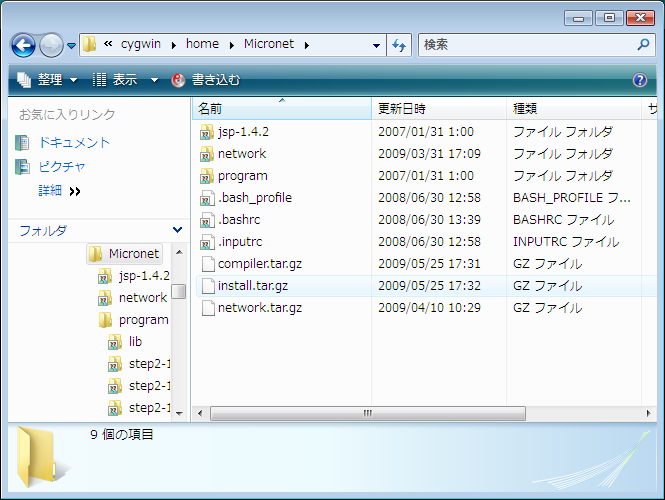Open the address bar history dropdown

pyautogui.click(x=376, y=45)
